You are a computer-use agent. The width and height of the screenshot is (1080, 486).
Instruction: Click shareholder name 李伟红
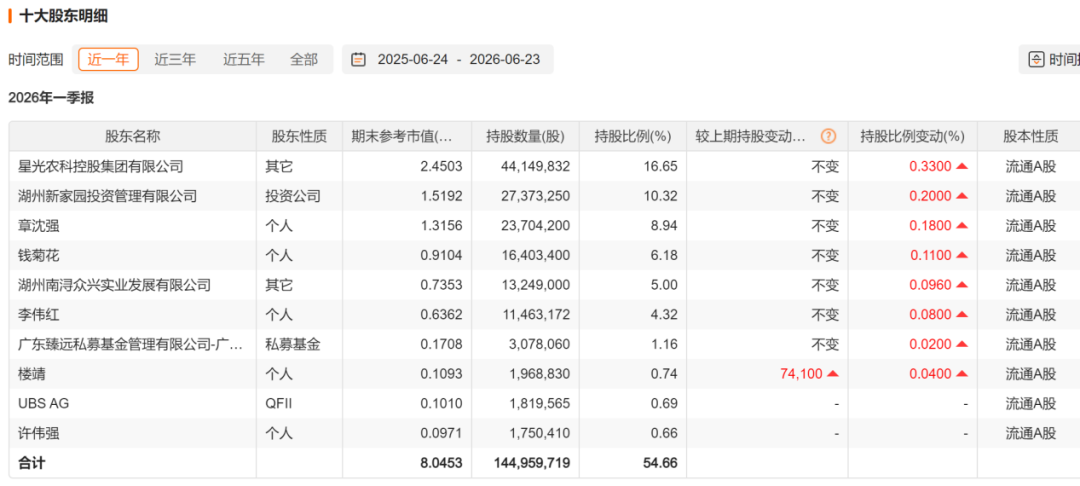pos(39,315)
